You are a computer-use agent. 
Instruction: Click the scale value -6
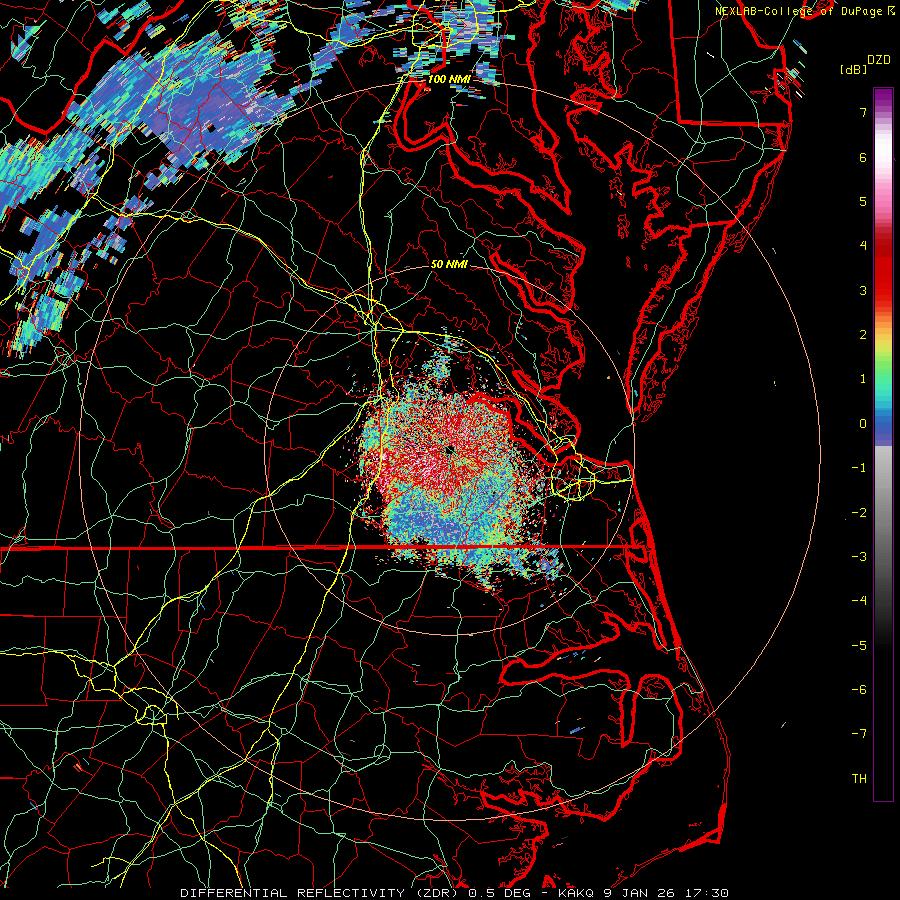tap(859, 690)
